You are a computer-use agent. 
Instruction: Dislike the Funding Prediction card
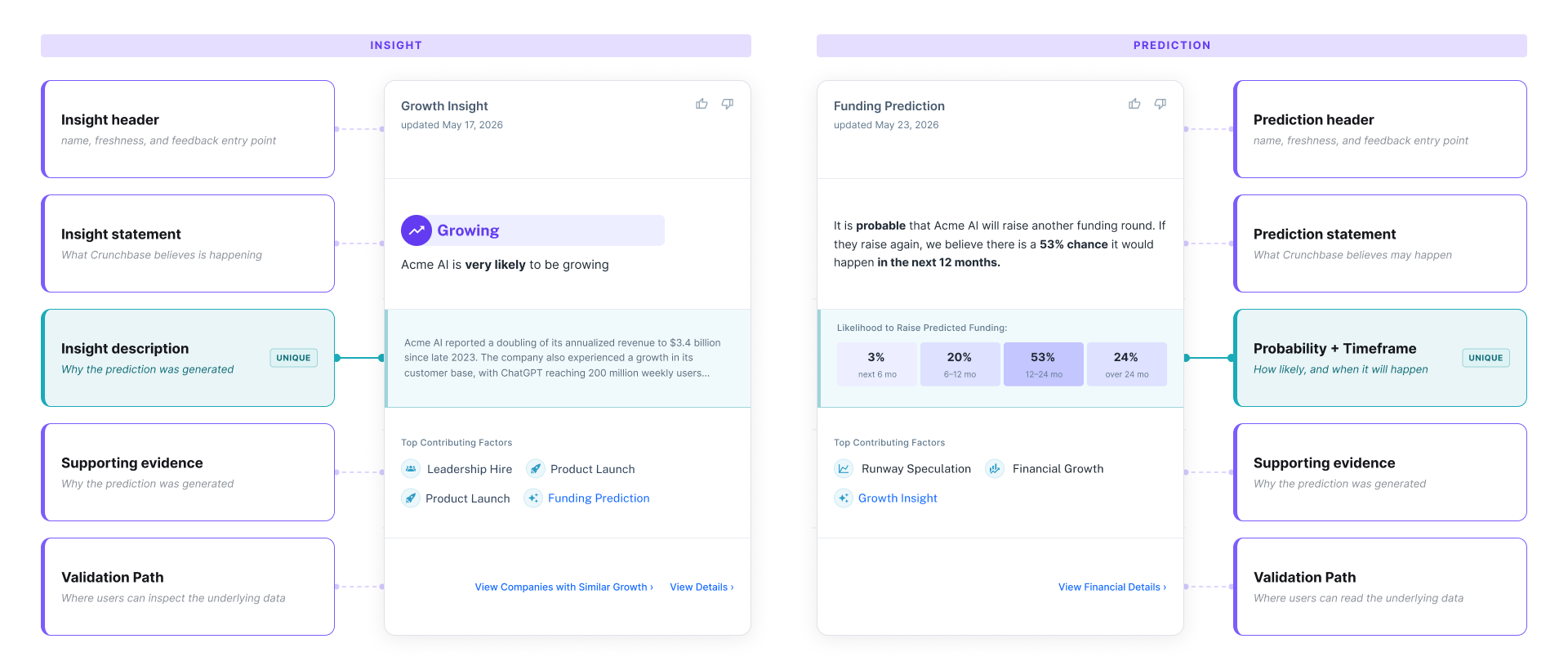(1160, 104)
